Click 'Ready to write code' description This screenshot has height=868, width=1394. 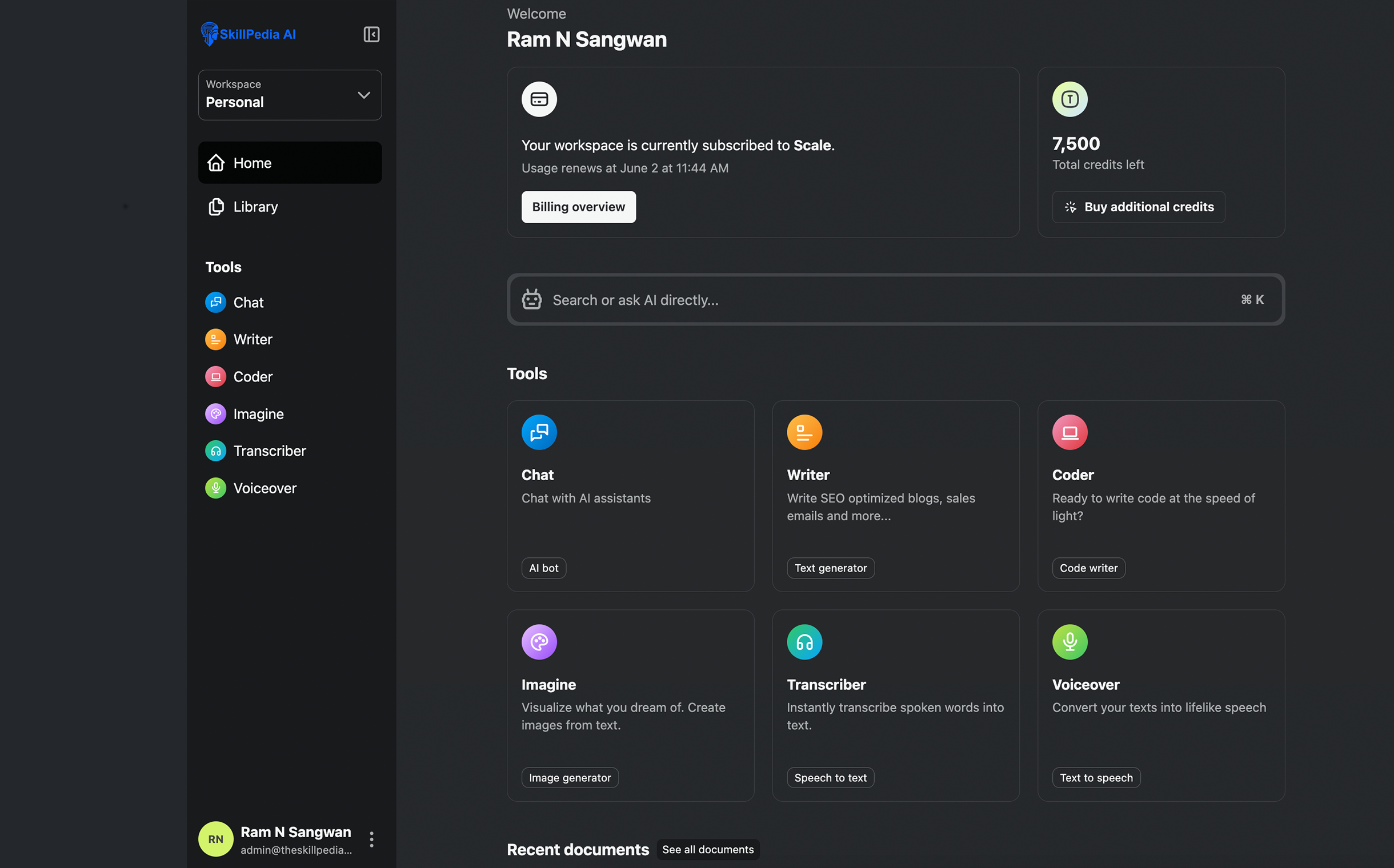click(1153, 507)
